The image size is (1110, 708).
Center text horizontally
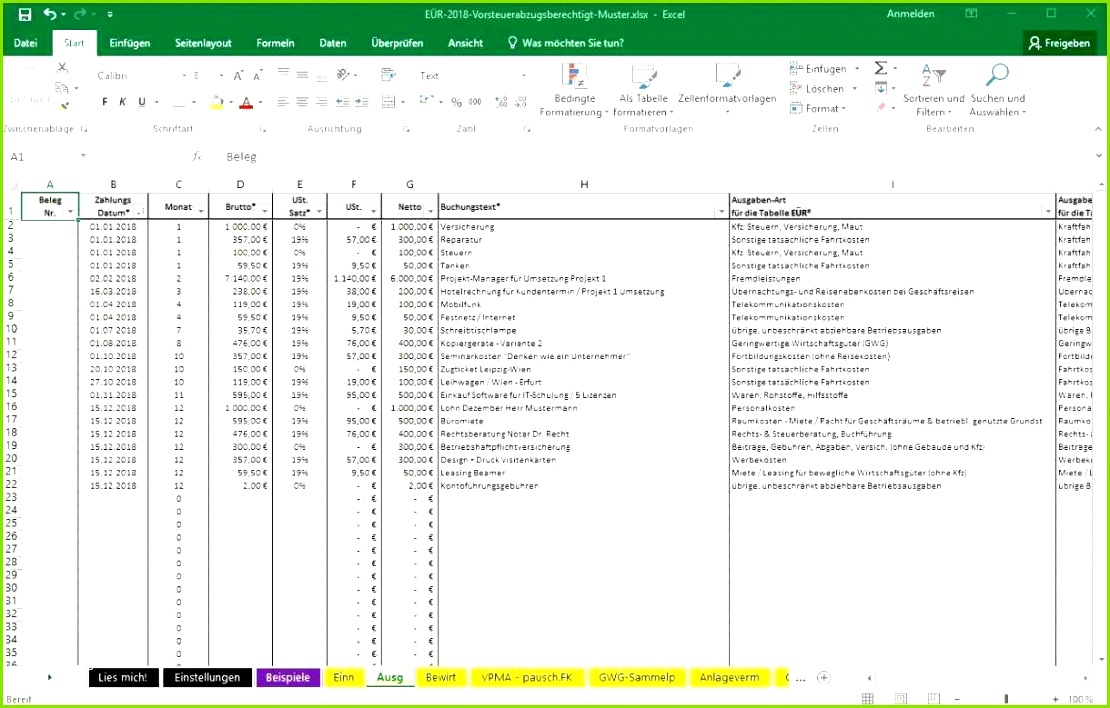pos(302,102)
